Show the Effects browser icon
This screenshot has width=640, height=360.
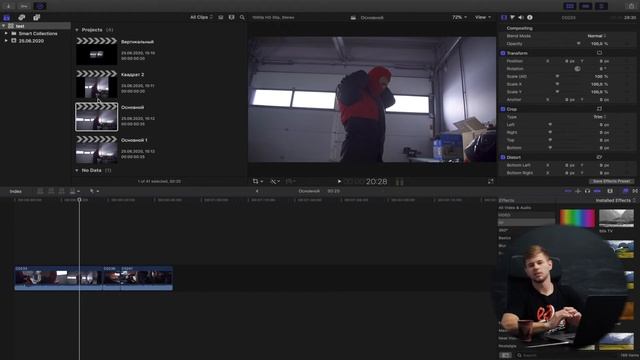click(625, 191)
